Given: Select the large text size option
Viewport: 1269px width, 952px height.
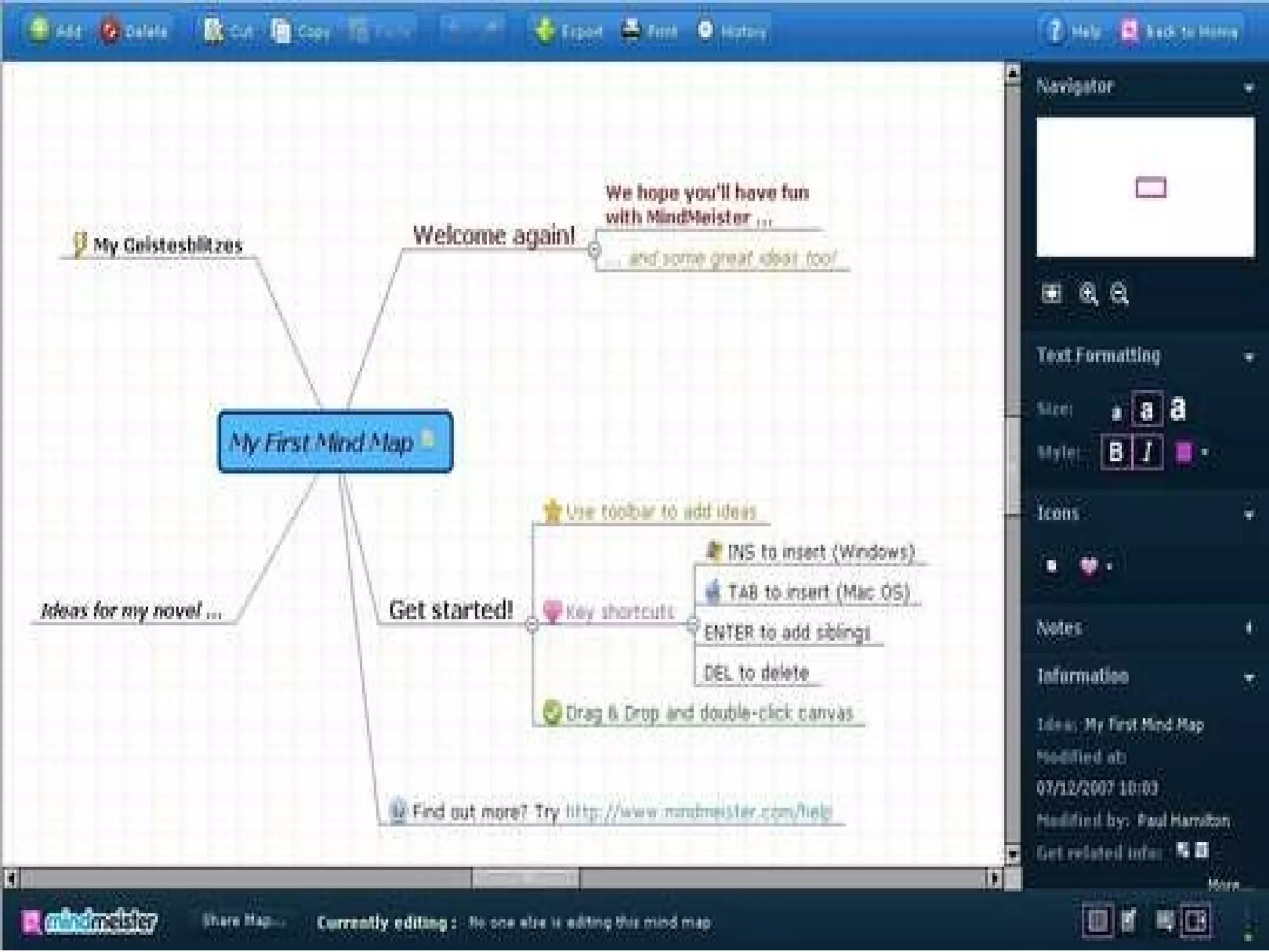Looking at the screenshot, I should (x=1177, y=409).
